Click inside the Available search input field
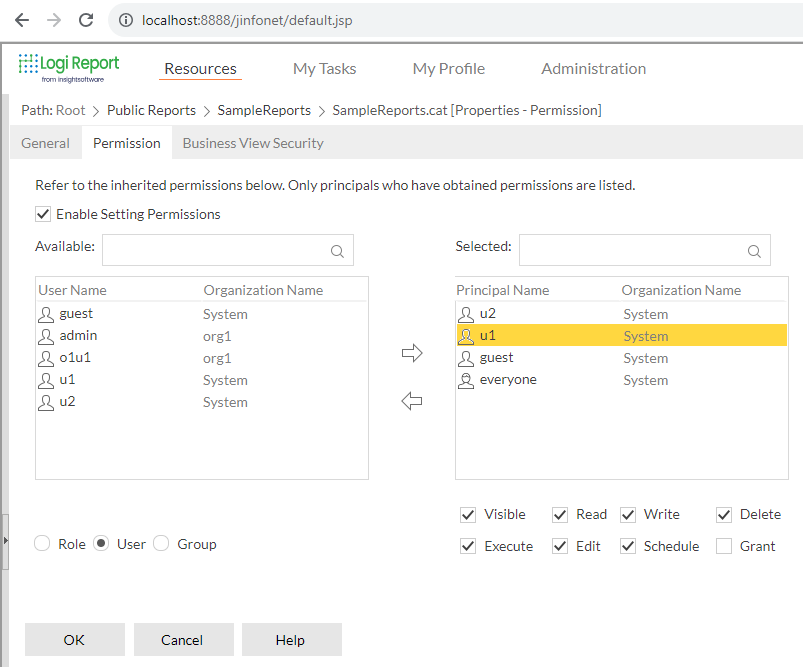803x667 pixels. click(220, 250)
